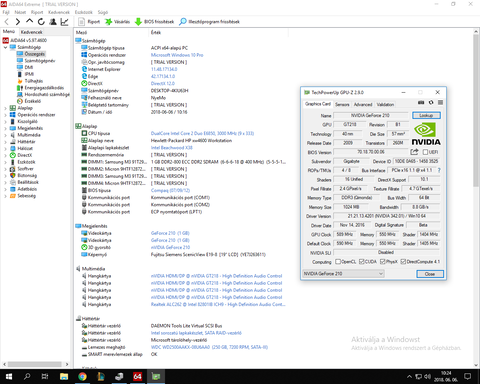The image size is (480, 384).
Task: Toggle the PhysX checkbox
Action: (383, 261)
